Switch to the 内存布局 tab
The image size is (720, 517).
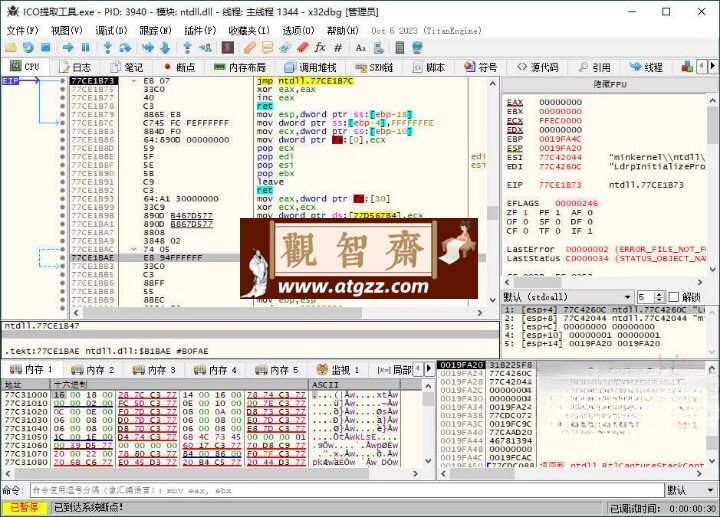click(x=240, y=67)
